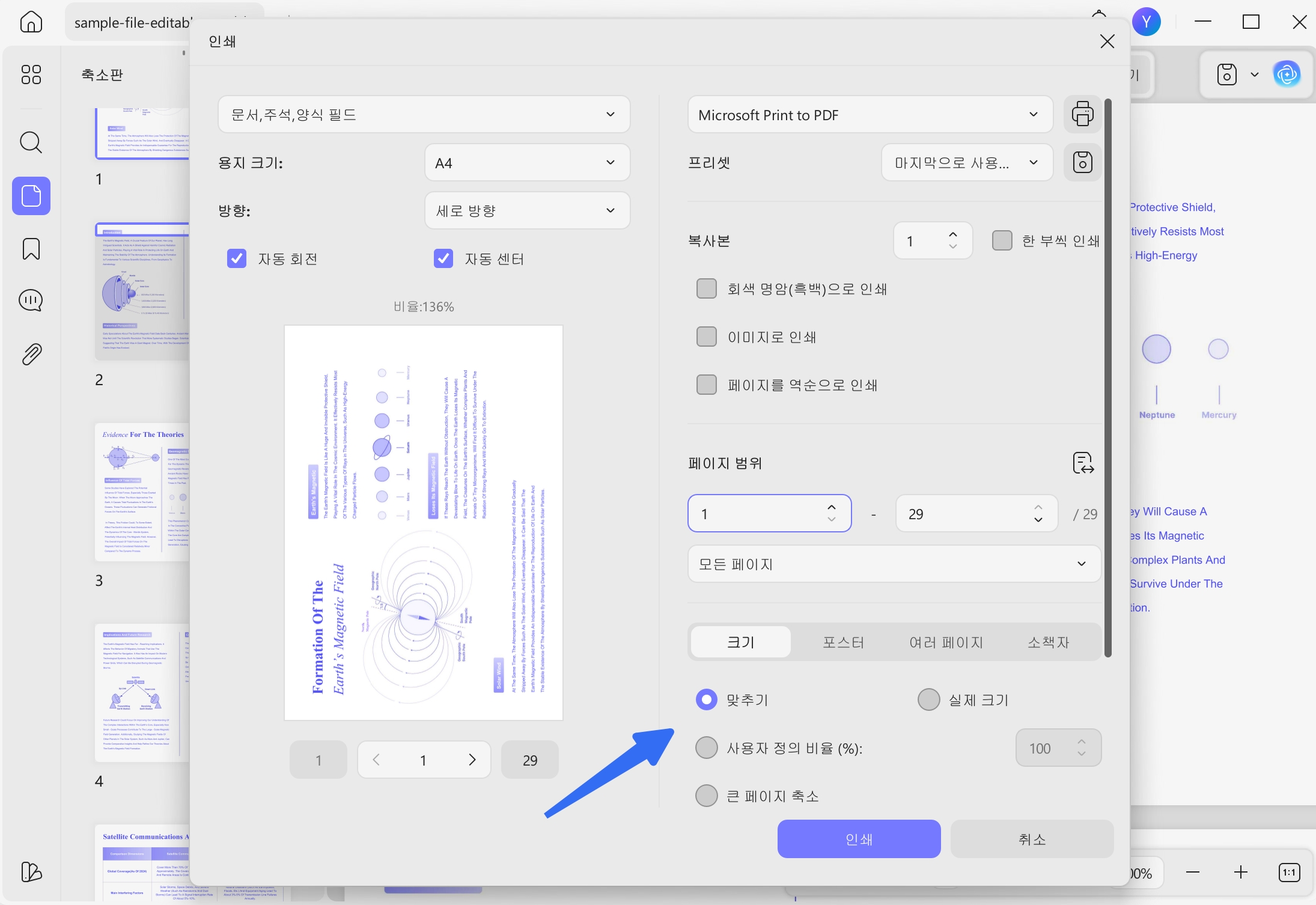The height and width of the screenshot is (905, 1316).
Task: Select the 큰 페이지 축소 radio button
Action: 707,796
